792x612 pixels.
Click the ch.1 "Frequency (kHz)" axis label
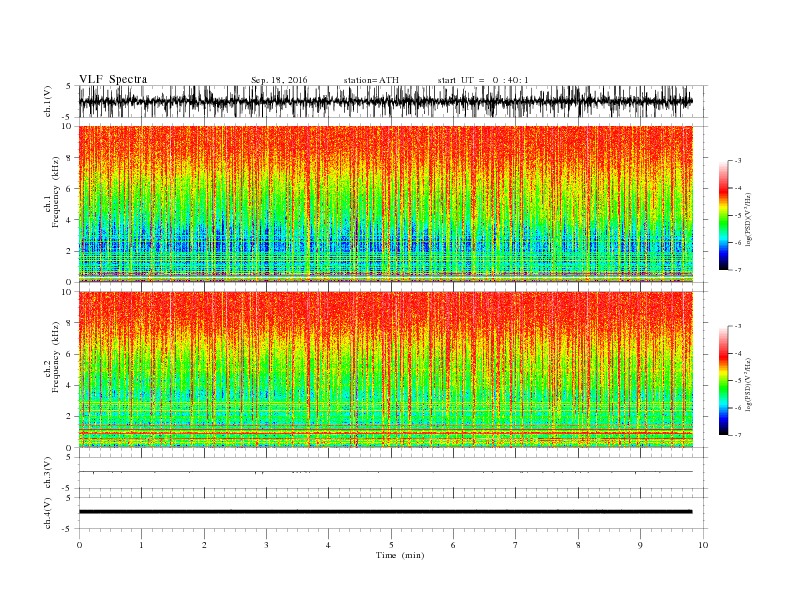pyautogui.click(x=56, y=192)
